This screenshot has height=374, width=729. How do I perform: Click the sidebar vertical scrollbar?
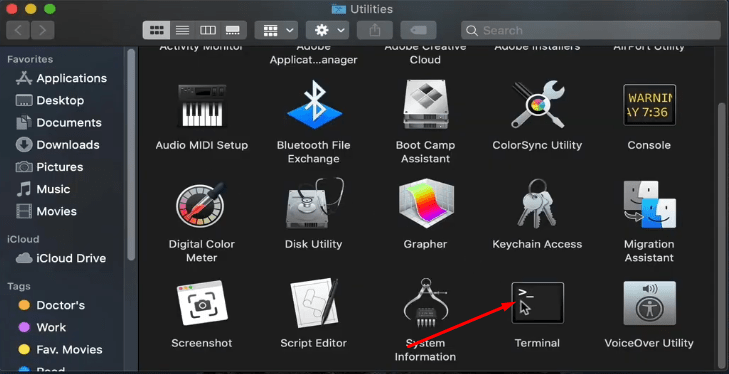pyautogui.click(x=131, y=155)
